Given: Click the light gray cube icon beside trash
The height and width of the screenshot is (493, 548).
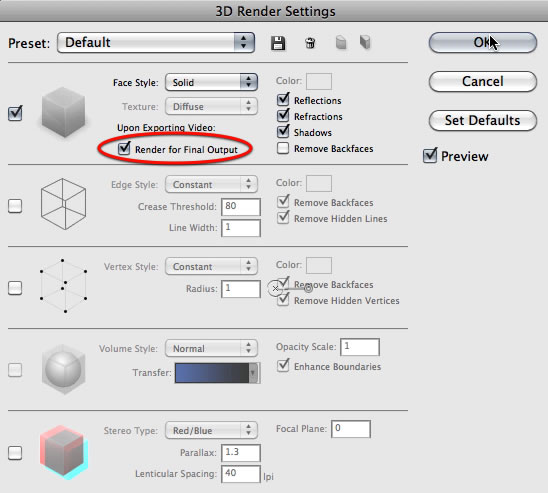Looking at the screenshot, I should [x=341, y=43].
